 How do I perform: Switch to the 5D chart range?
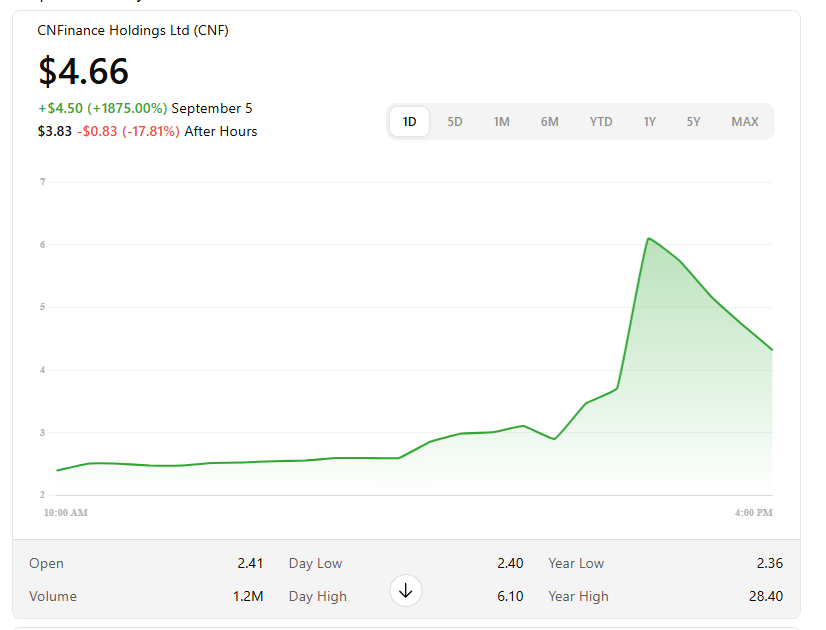[x=455, y=122]
